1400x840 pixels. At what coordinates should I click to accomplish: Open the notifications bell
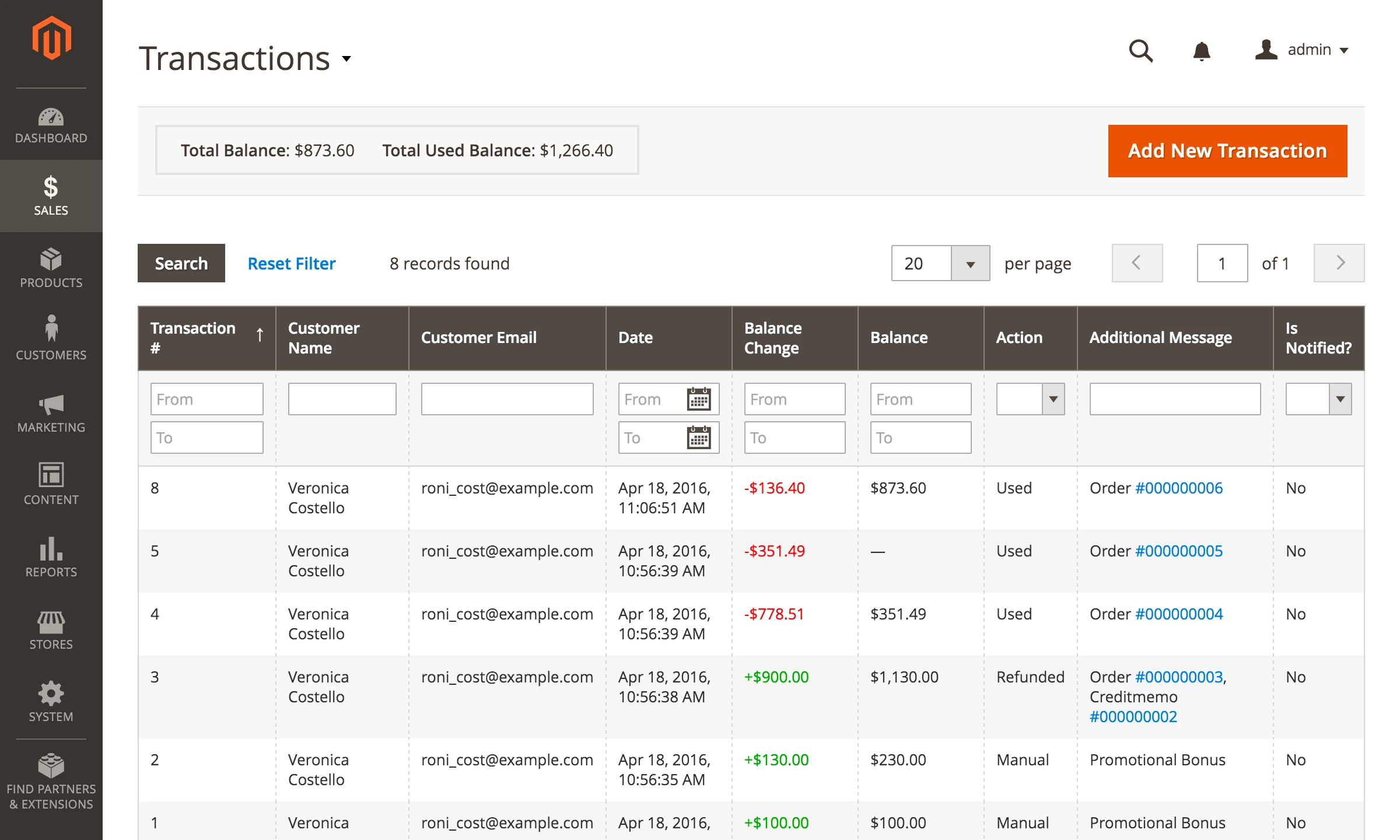pyautogui.click(x=1202, y=51)
